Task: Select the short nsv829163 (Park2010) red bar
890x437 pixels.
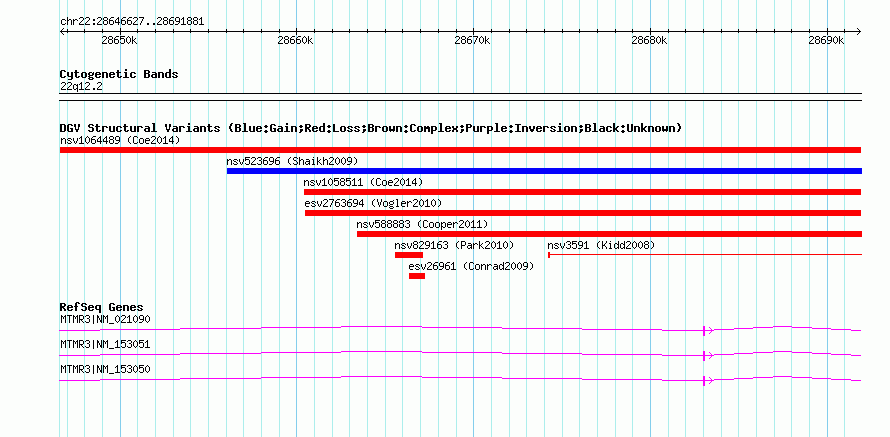Action: tap(409, 255)
